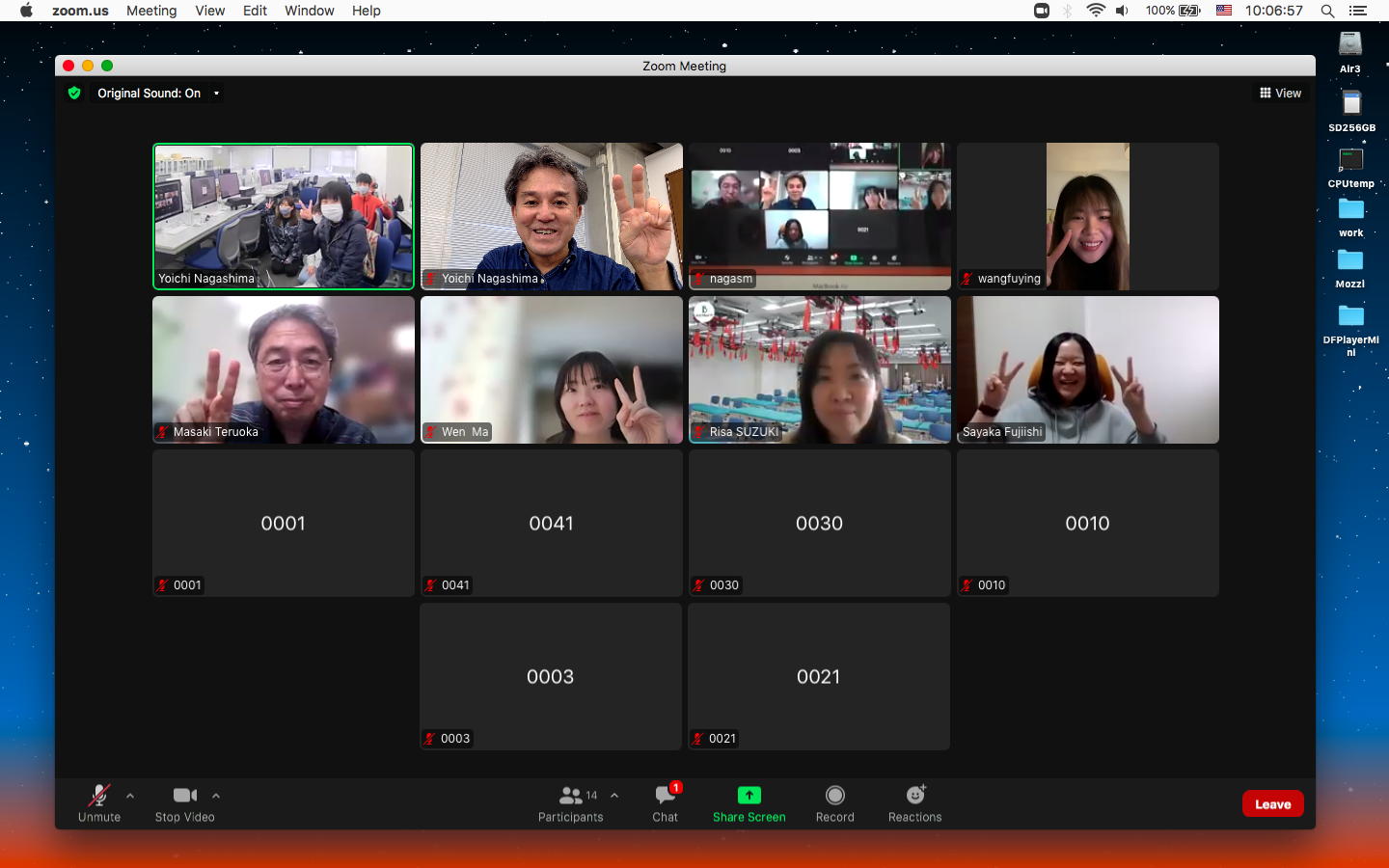Click the US flag input source icon
This screenshot has height=868, width=1389.
point(1224,11)
